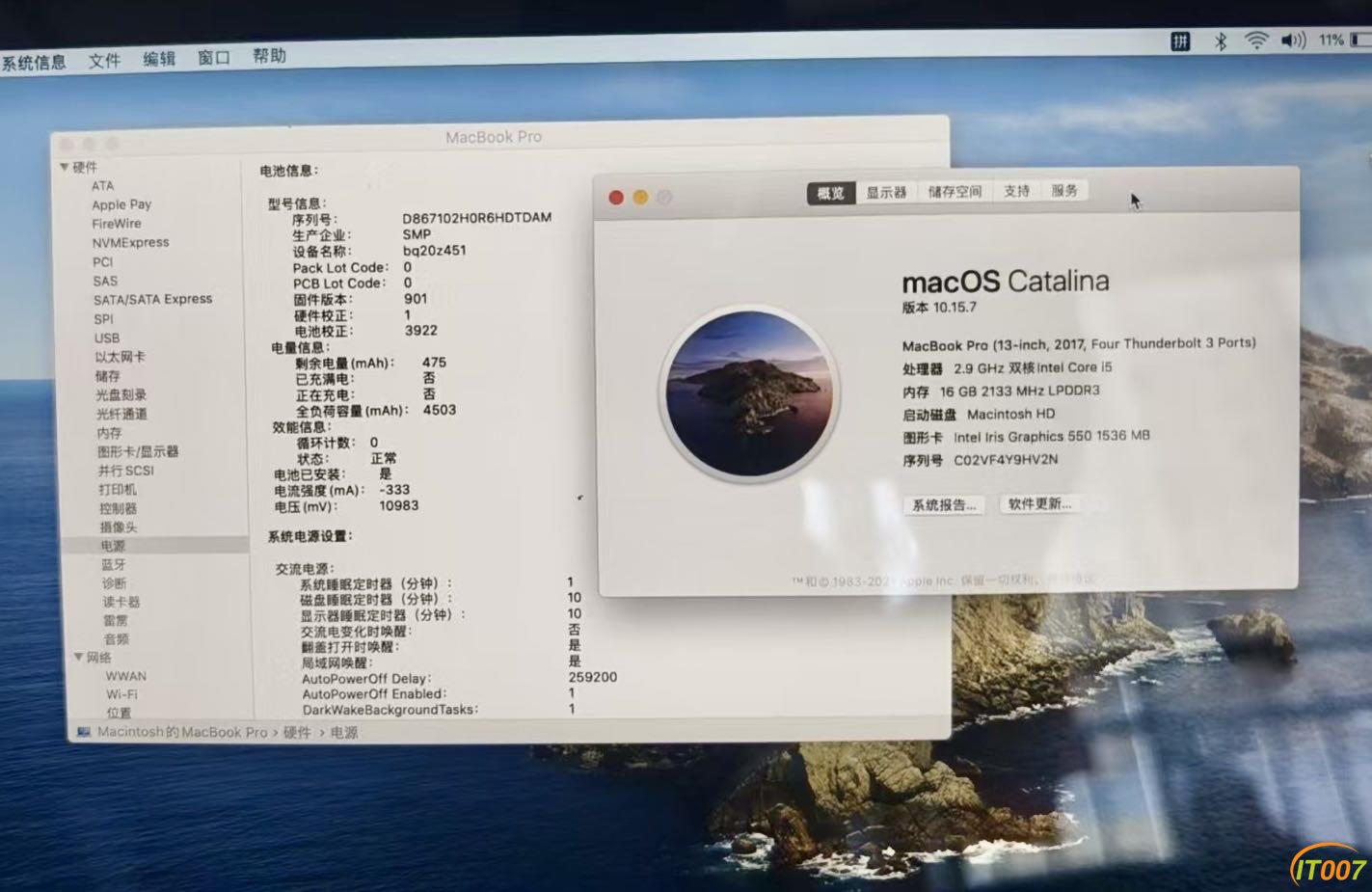Open the Wi-Fi status icon
Image resolution: width=1372 pixels, height=892 pixels.
point(1255,41)
